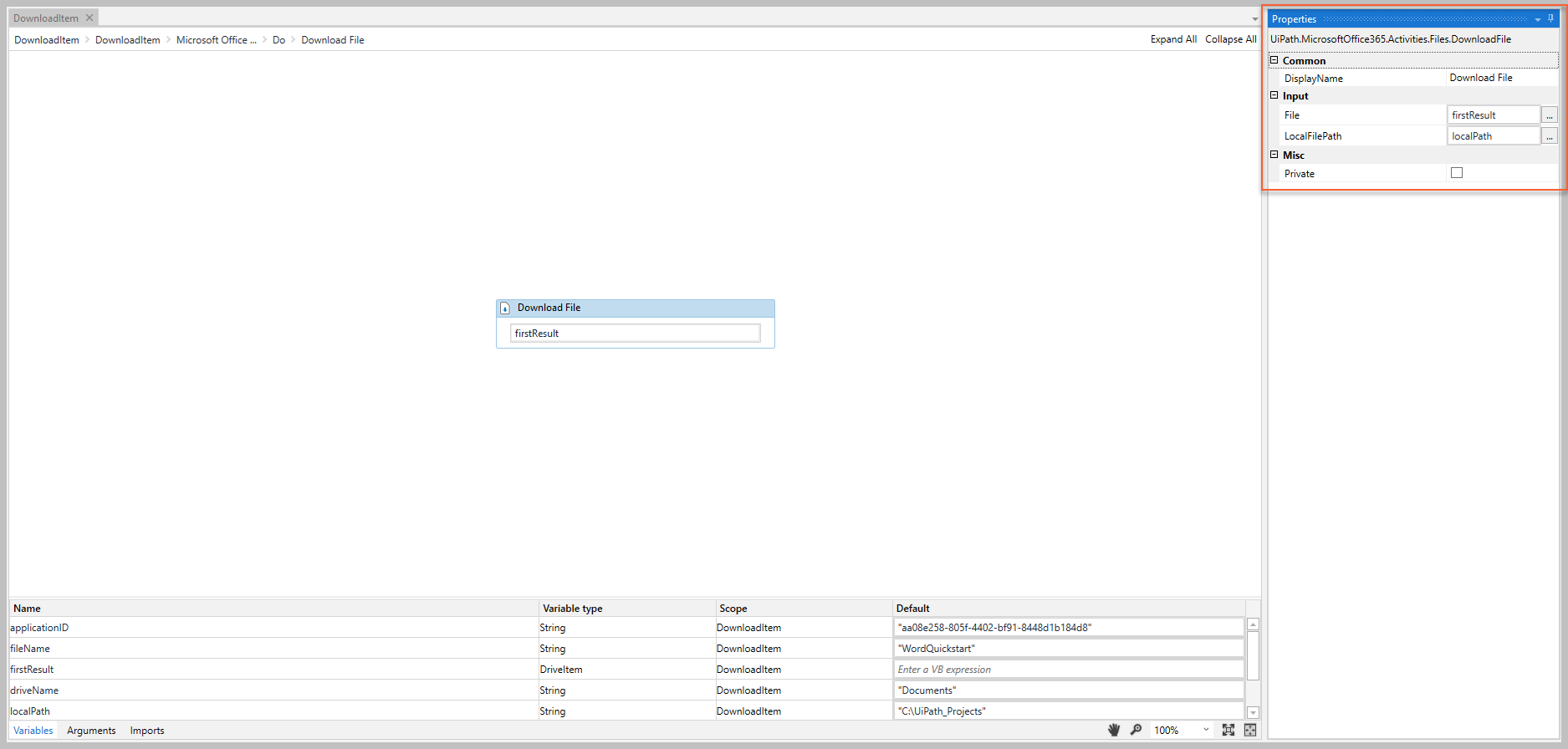Go to Microsoft Office breadcrumb
This screenshot has width=1568, height=749.
pos(216,40)
